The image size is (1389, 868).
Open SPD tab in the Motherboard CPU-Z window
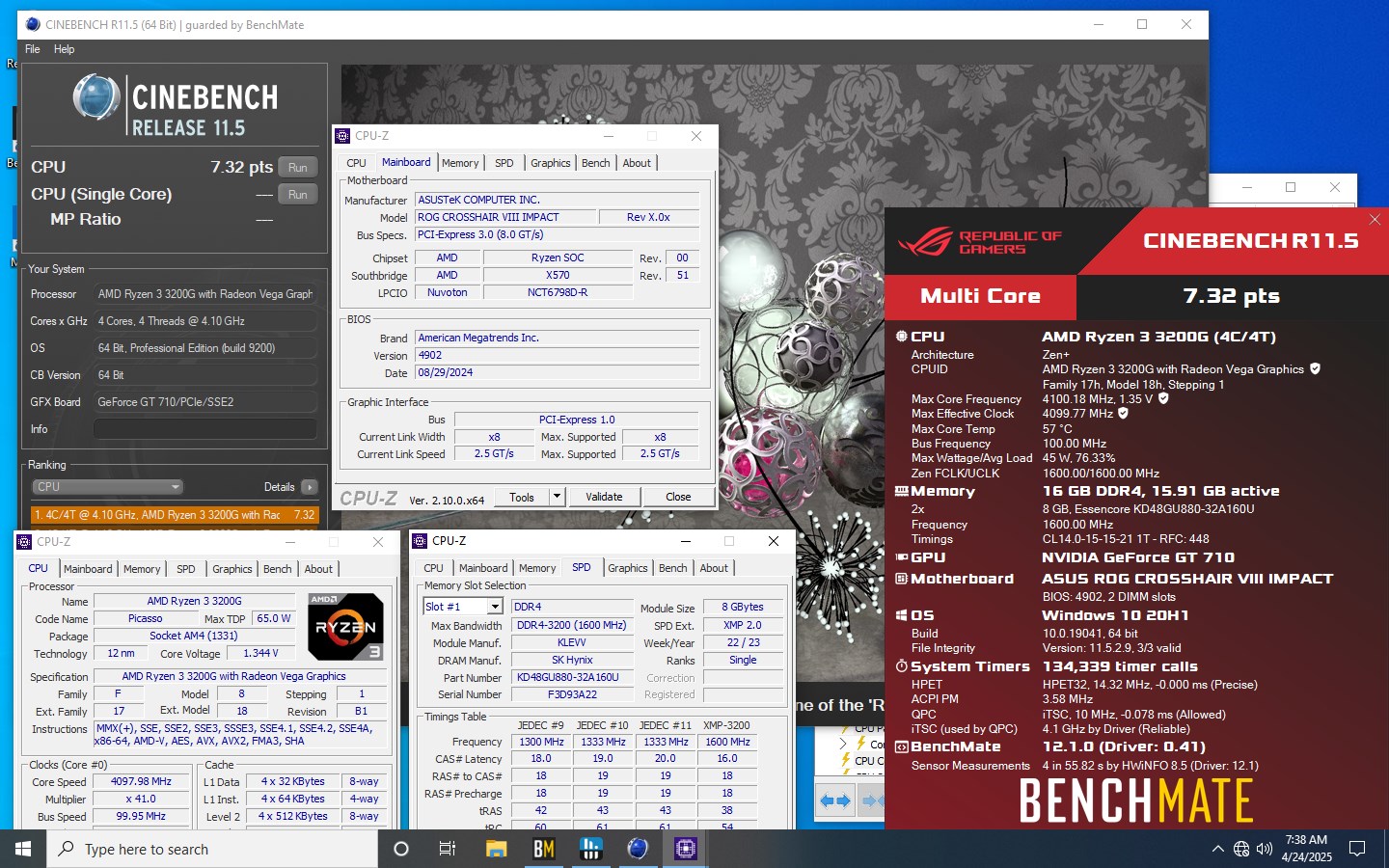504,163
